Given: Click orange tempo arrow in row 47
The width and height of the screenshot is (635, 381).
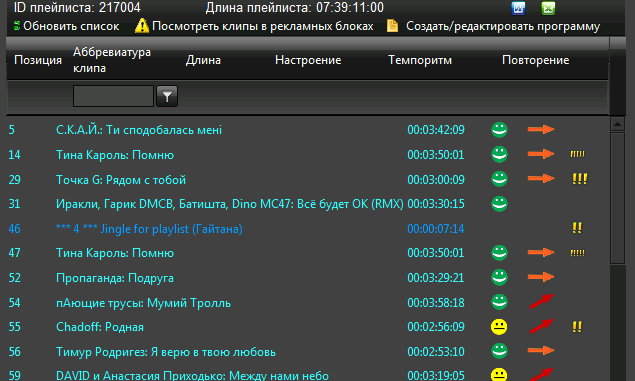Looking at the screenshot, I should (541, 253).
